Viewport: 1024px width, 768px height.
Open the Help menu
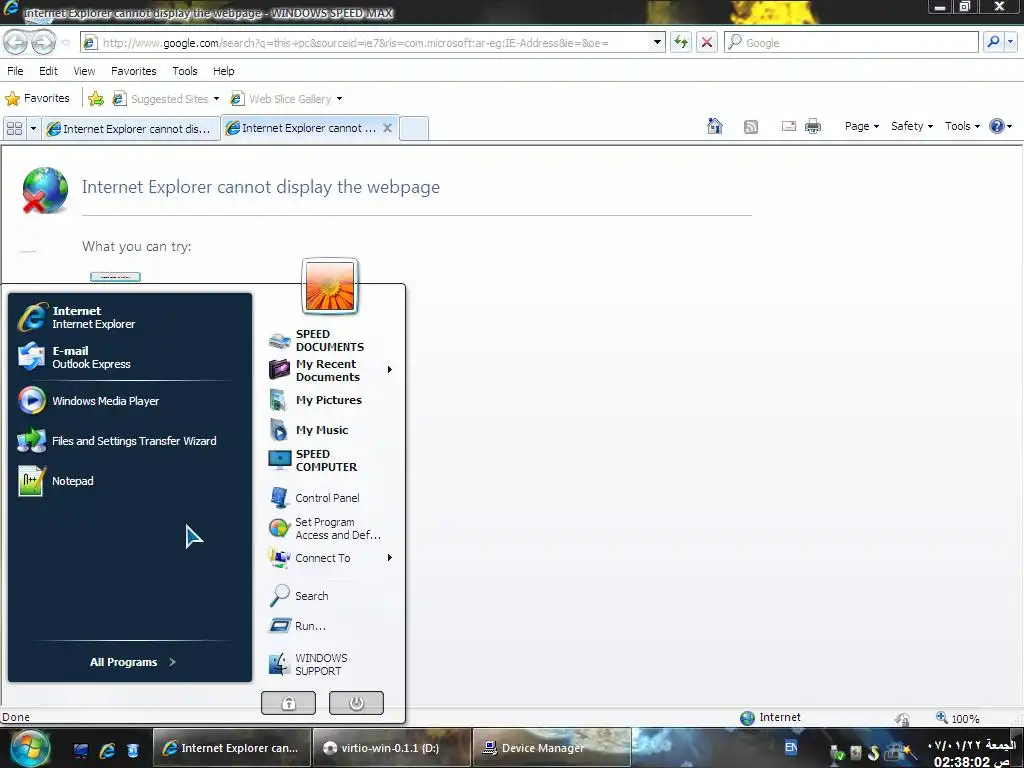pos(223,71)
